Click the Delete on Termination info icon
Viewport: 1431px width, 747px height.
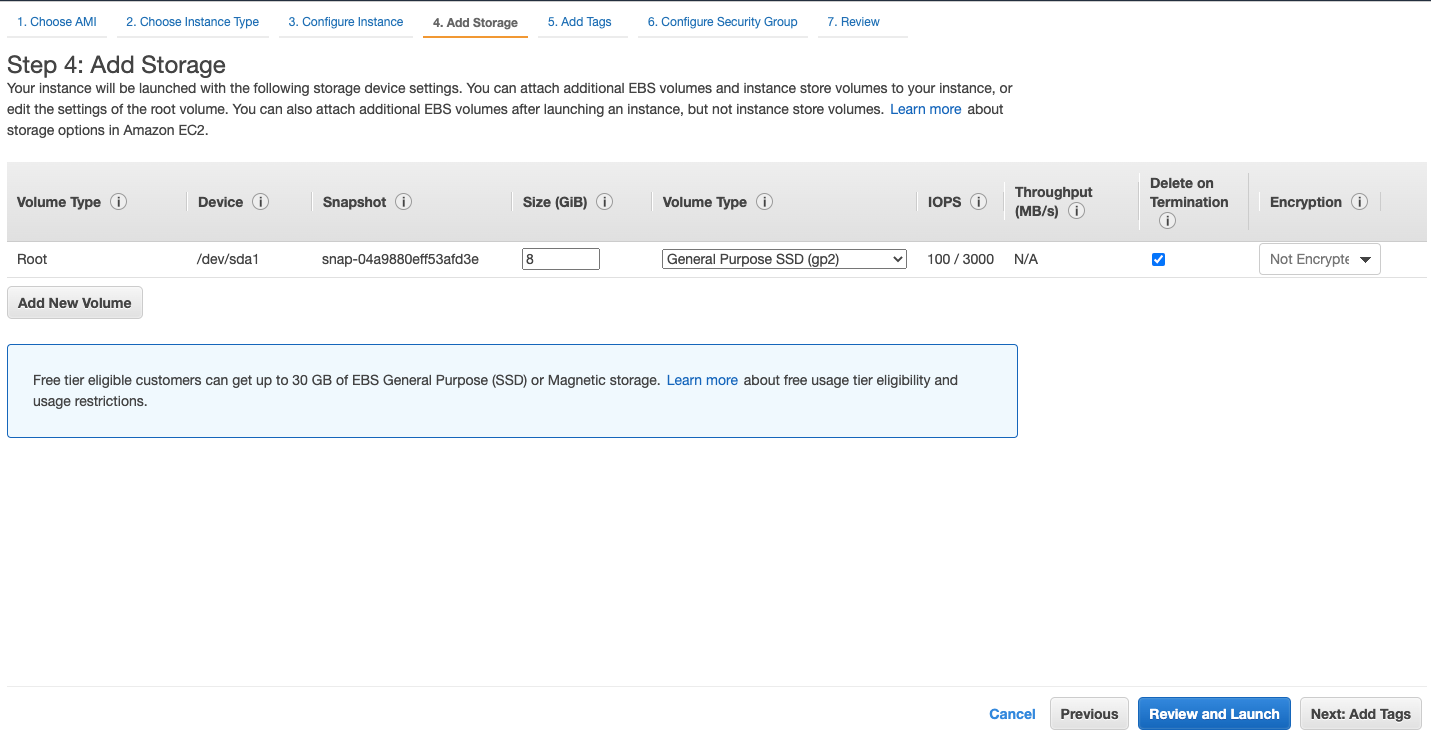[x=1166, y=221]
